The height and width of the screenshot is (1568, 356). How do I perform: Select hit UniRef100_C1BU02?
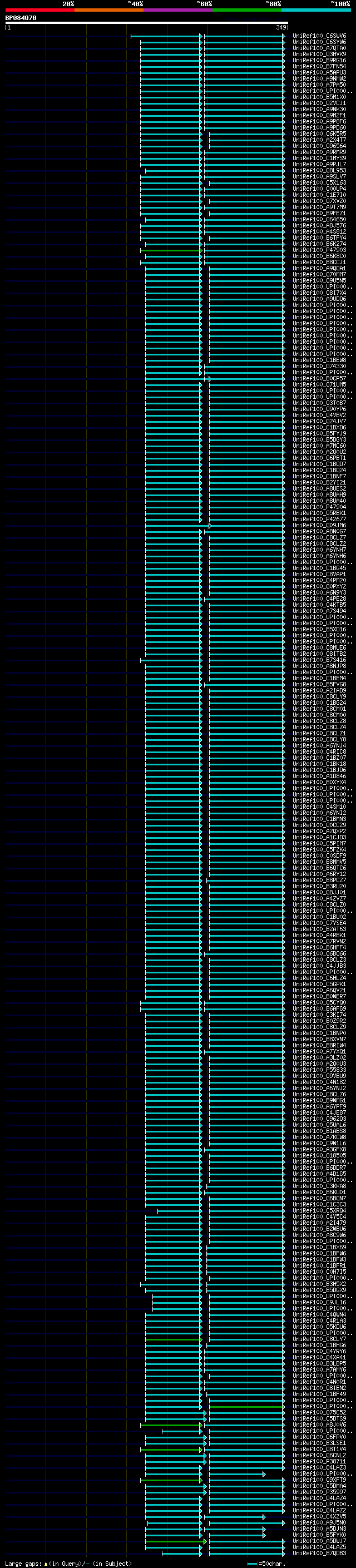[x=319, y=917]
